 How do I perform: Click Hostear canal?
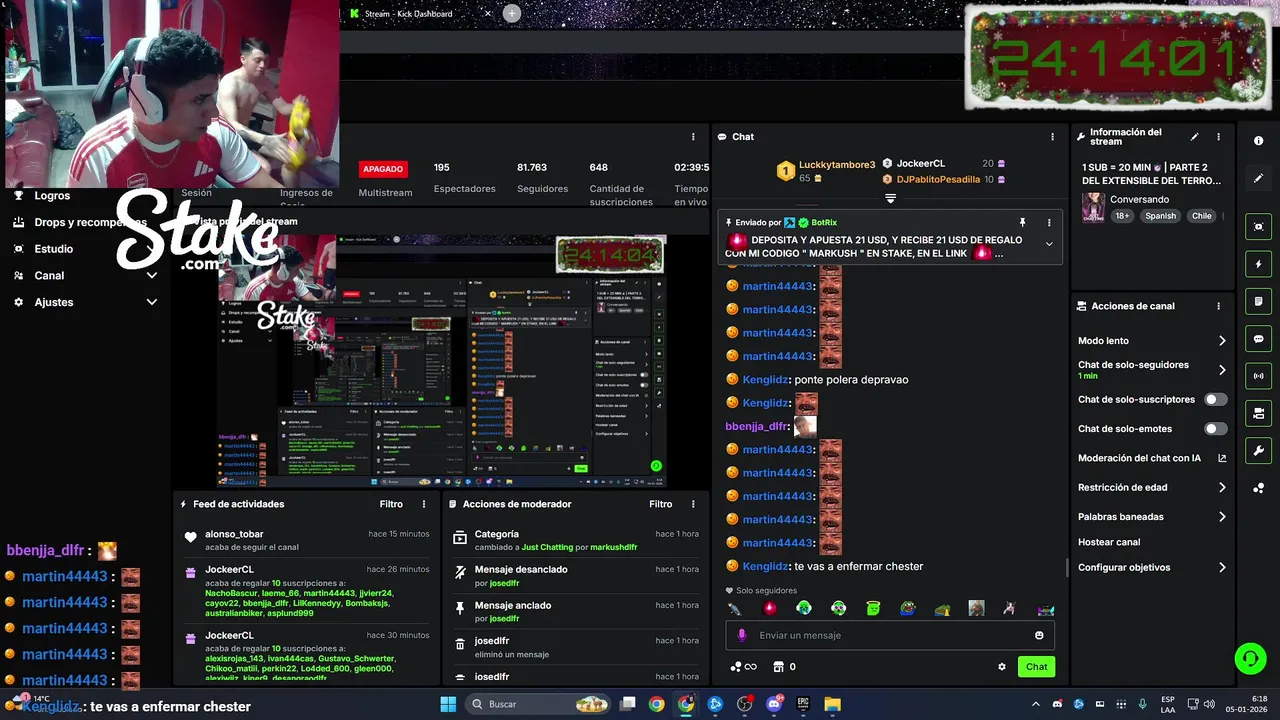point(1109,542)
